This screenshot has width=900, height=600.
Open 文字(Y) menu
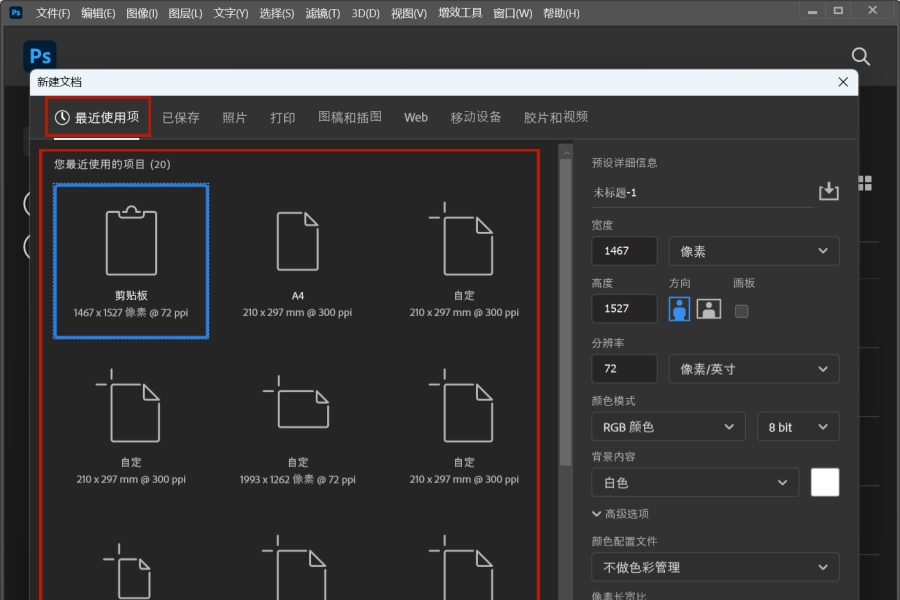tap(231, 13)
